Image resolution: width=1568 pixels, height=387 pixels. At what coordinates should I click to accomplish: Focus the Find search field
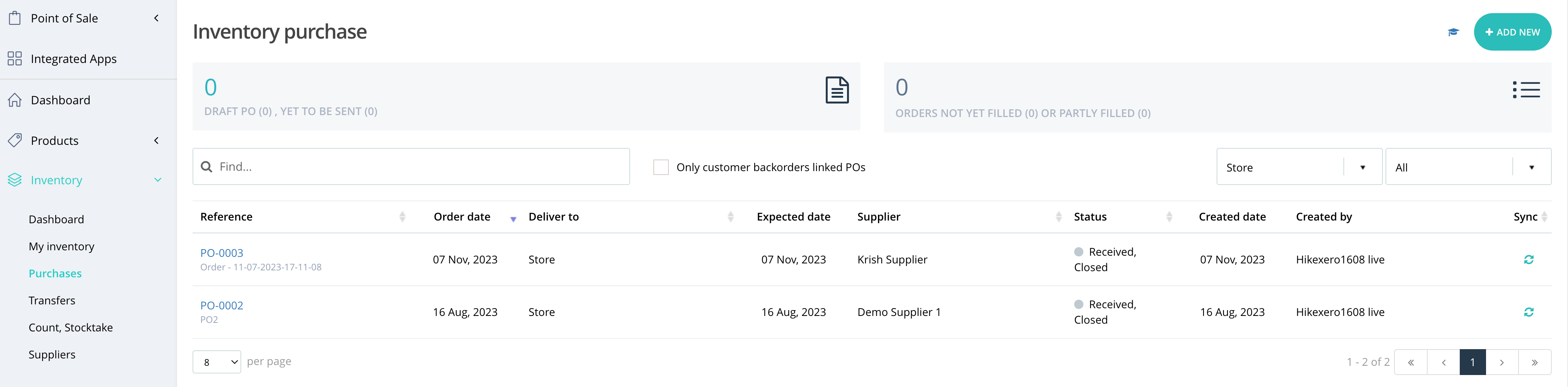tap(411, 167)
